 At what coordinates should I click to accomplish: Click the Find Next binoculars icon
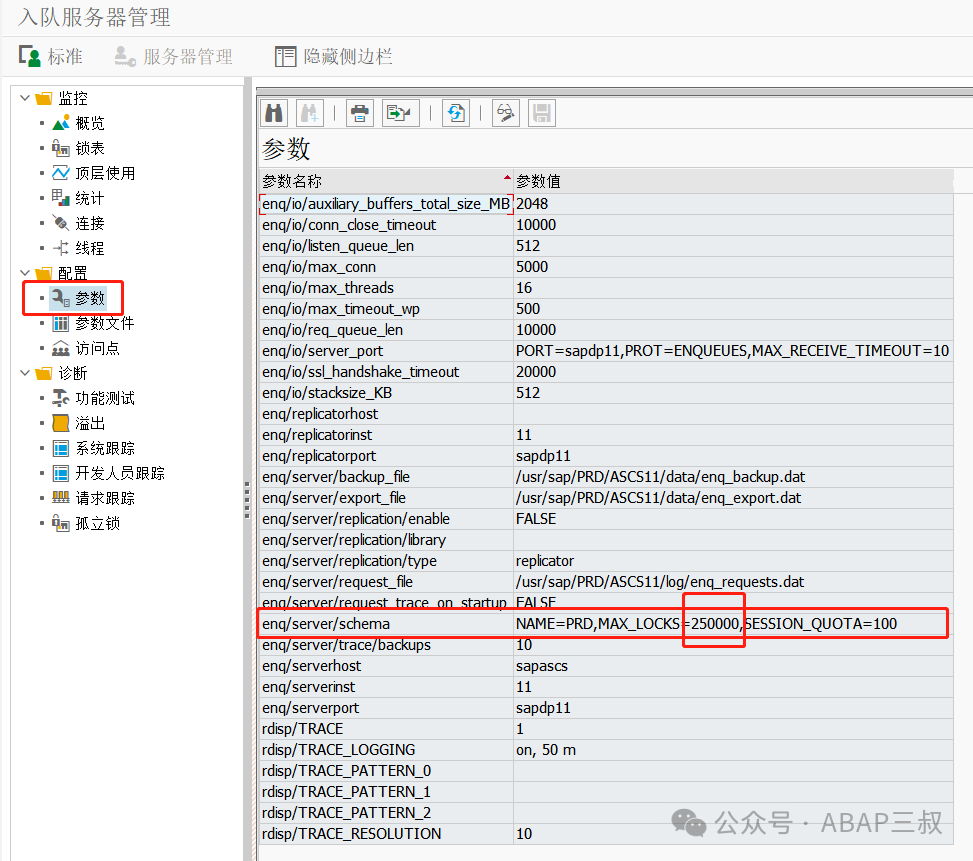click(x=309, y=113)
